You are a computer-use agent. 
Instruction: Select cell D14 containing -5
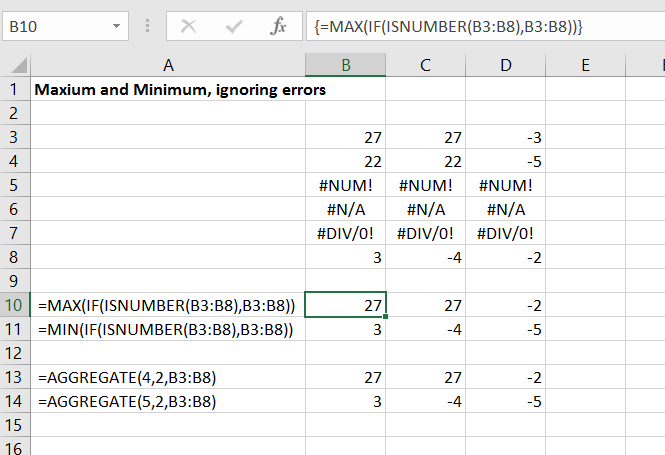tap(505, 401)
